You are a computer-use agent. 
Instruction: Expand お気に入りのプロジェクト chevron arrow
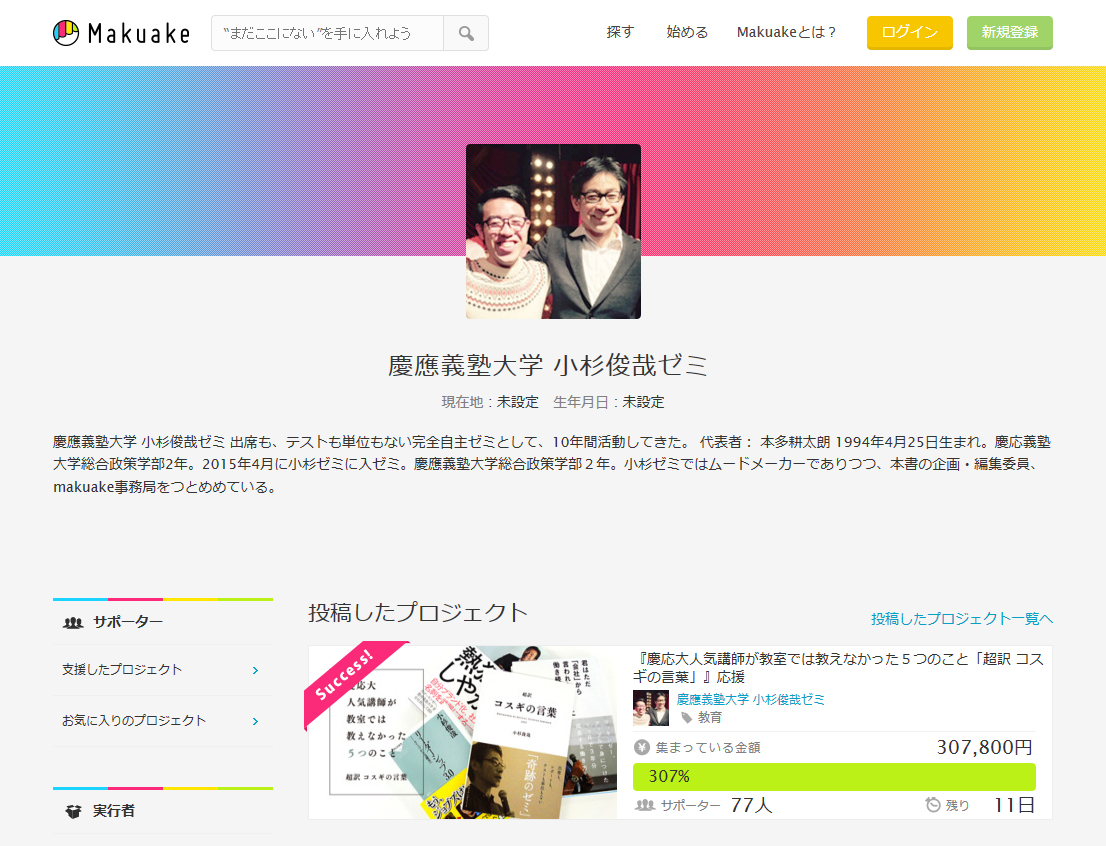click(x=255, y=721)
